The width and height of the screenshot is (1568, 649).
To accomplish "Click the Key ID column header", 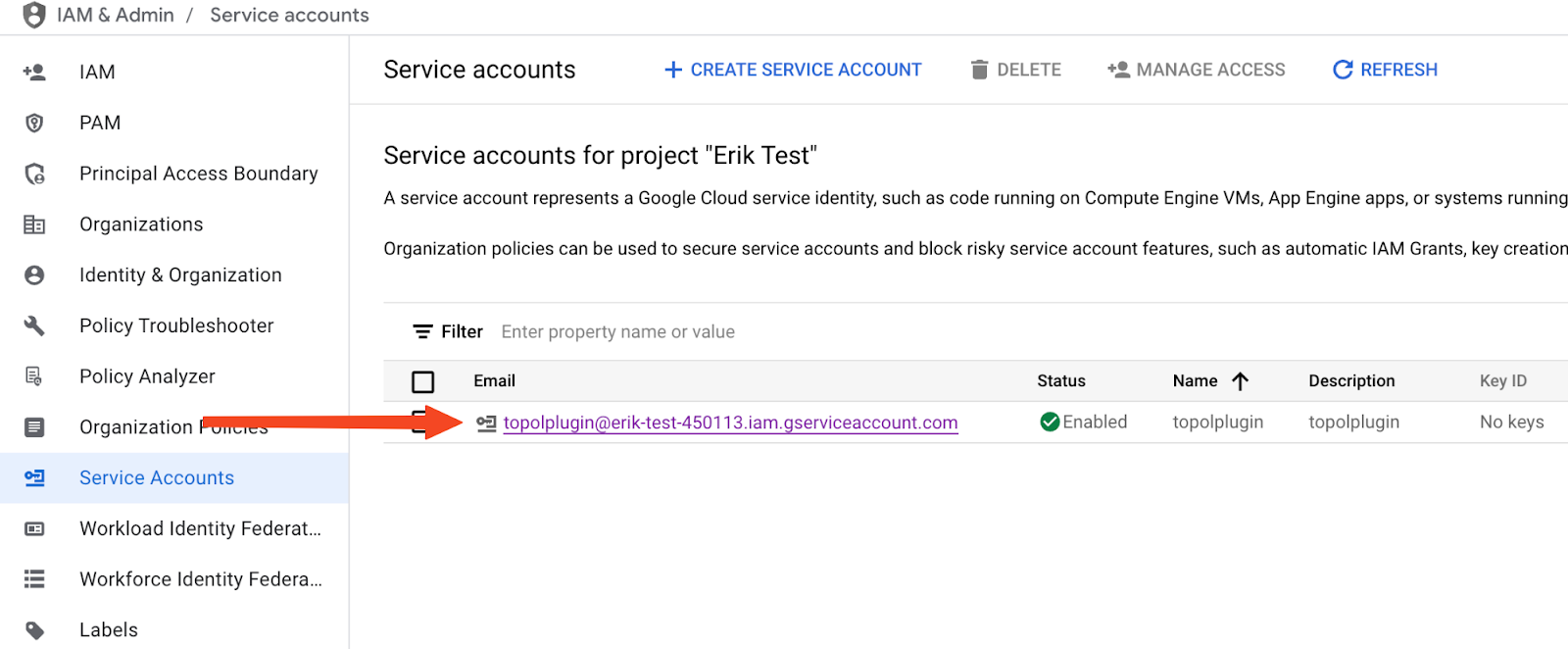I will 1503,381.
